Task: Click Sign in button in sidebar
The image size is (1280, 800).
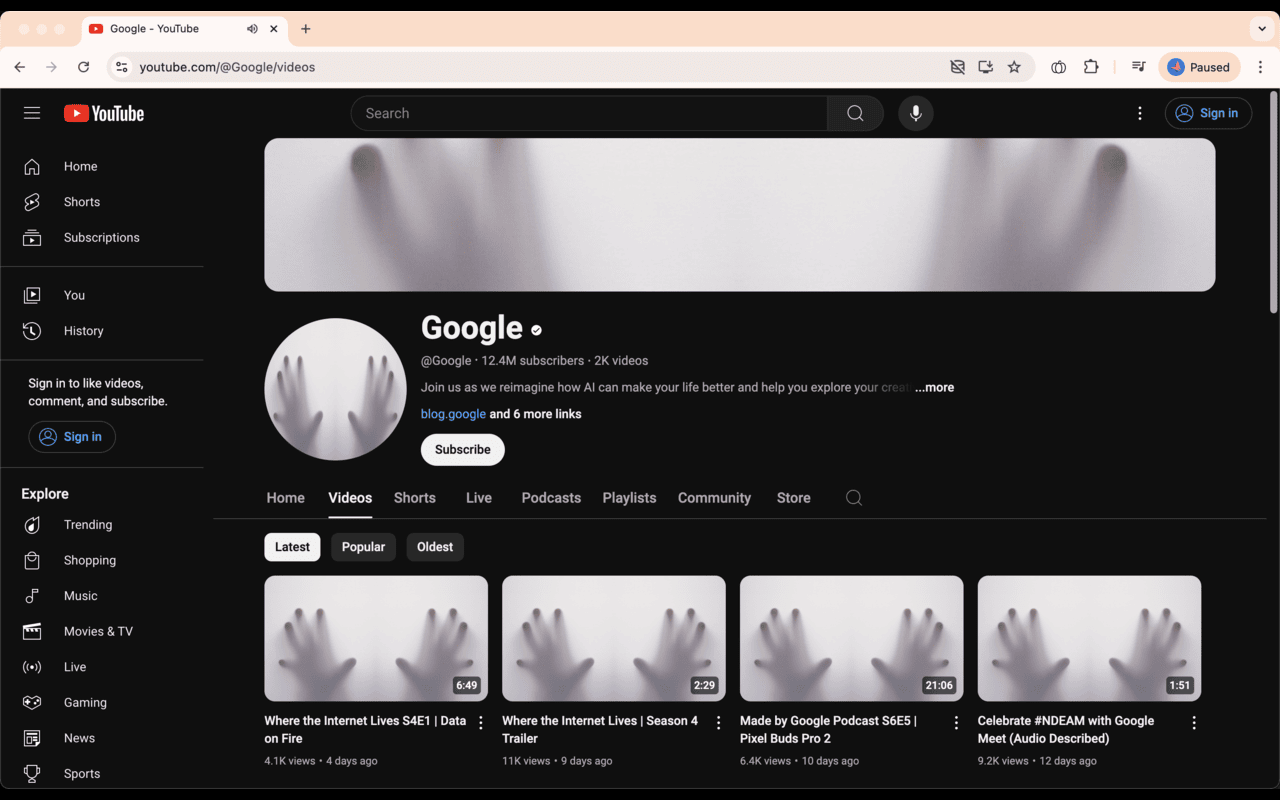Action: pos(72,437)
